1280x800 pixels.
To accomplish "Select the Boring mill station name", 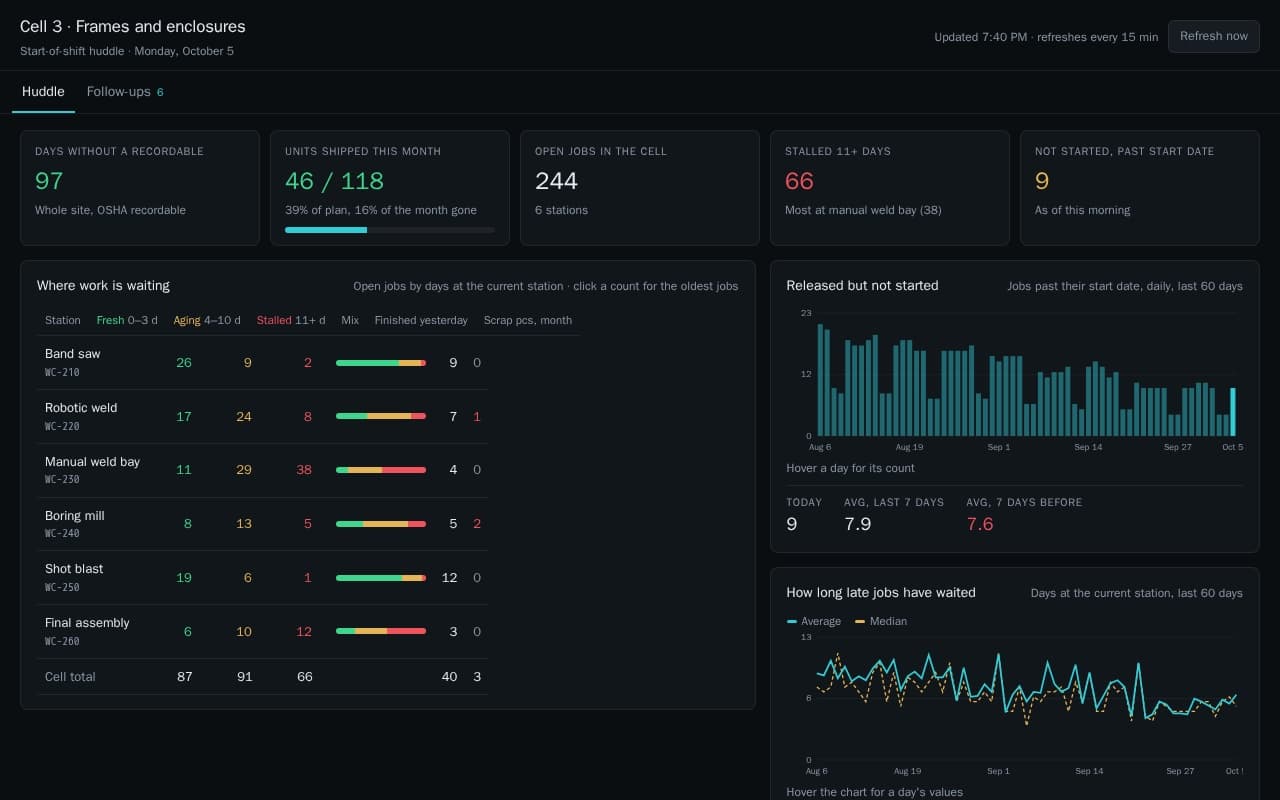I will pyautogui.click(x=75, y=516).
